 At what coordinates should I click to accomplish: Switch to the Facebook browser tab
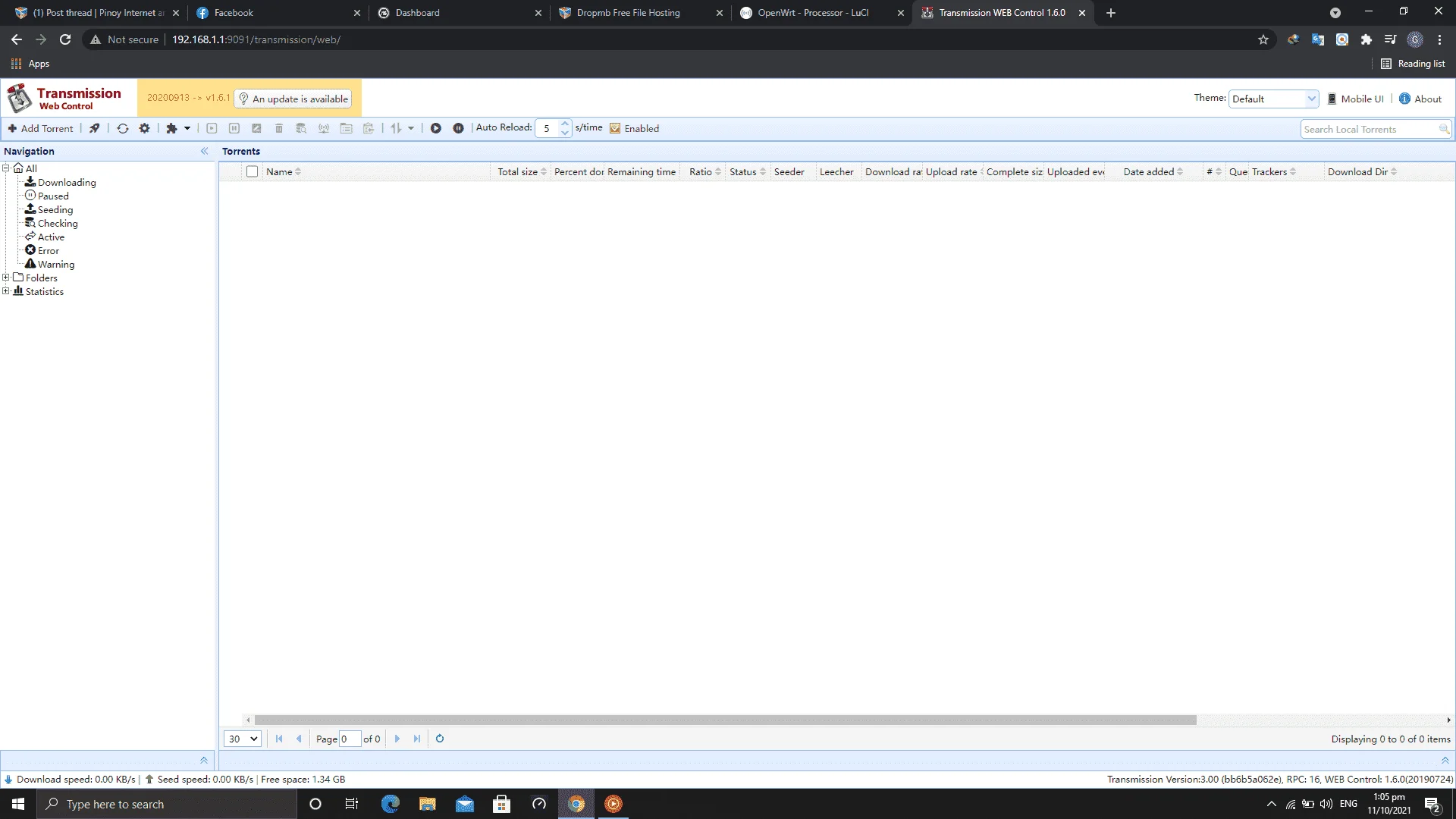[x=278, y=13]
